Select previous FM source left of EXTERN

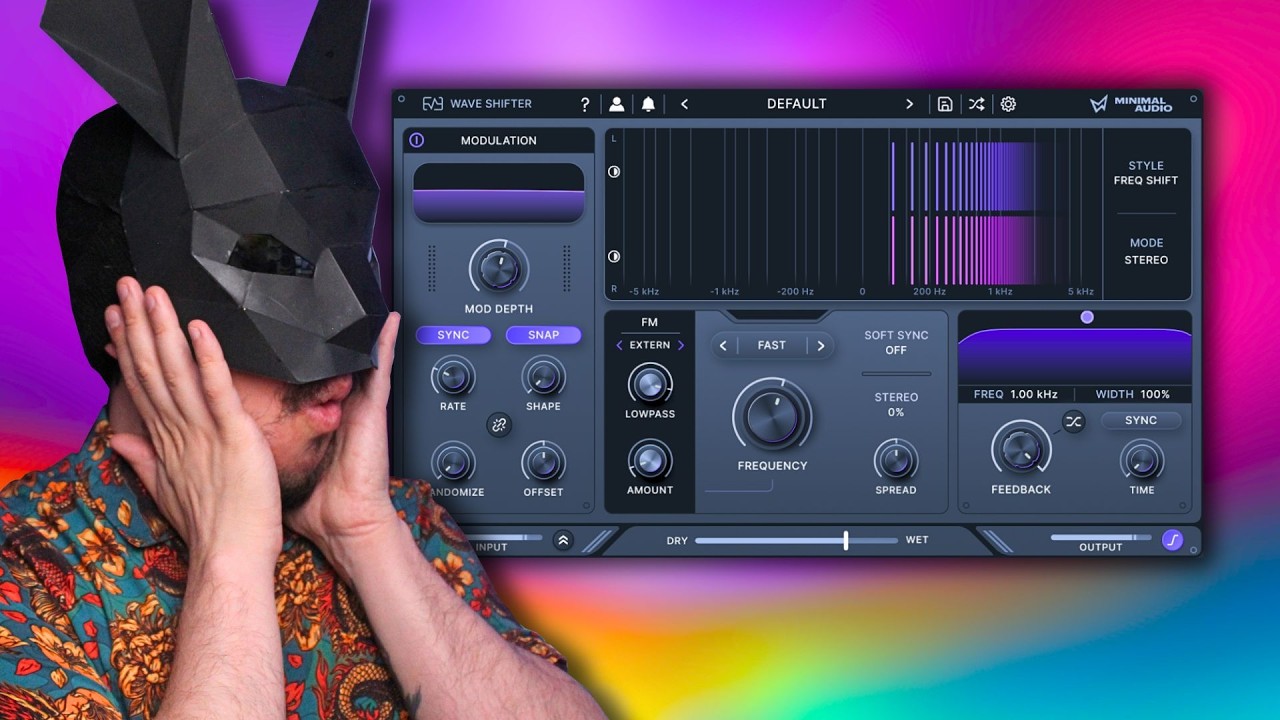[x=619, y=345]
